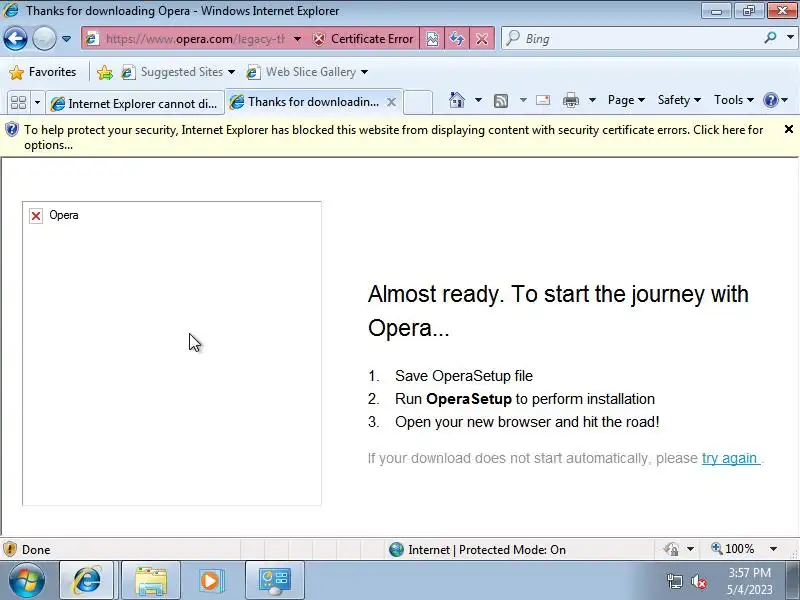
Task: Open Quick Tabs grid view
Action: (x=18, y=103)
